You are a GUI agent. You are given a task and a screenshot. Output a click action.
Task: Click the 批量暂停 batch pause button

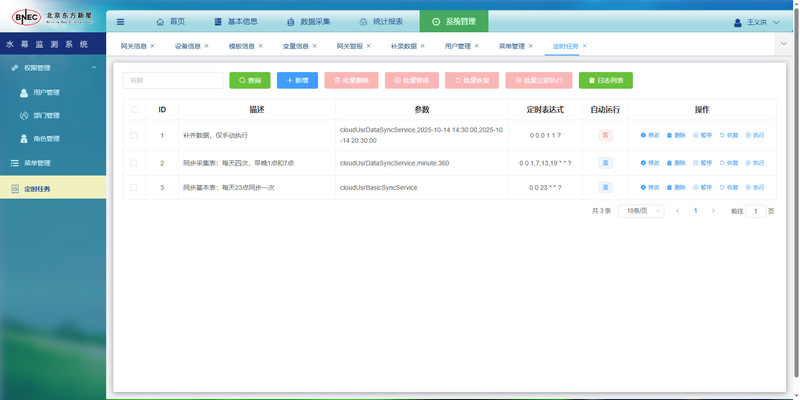412,80
